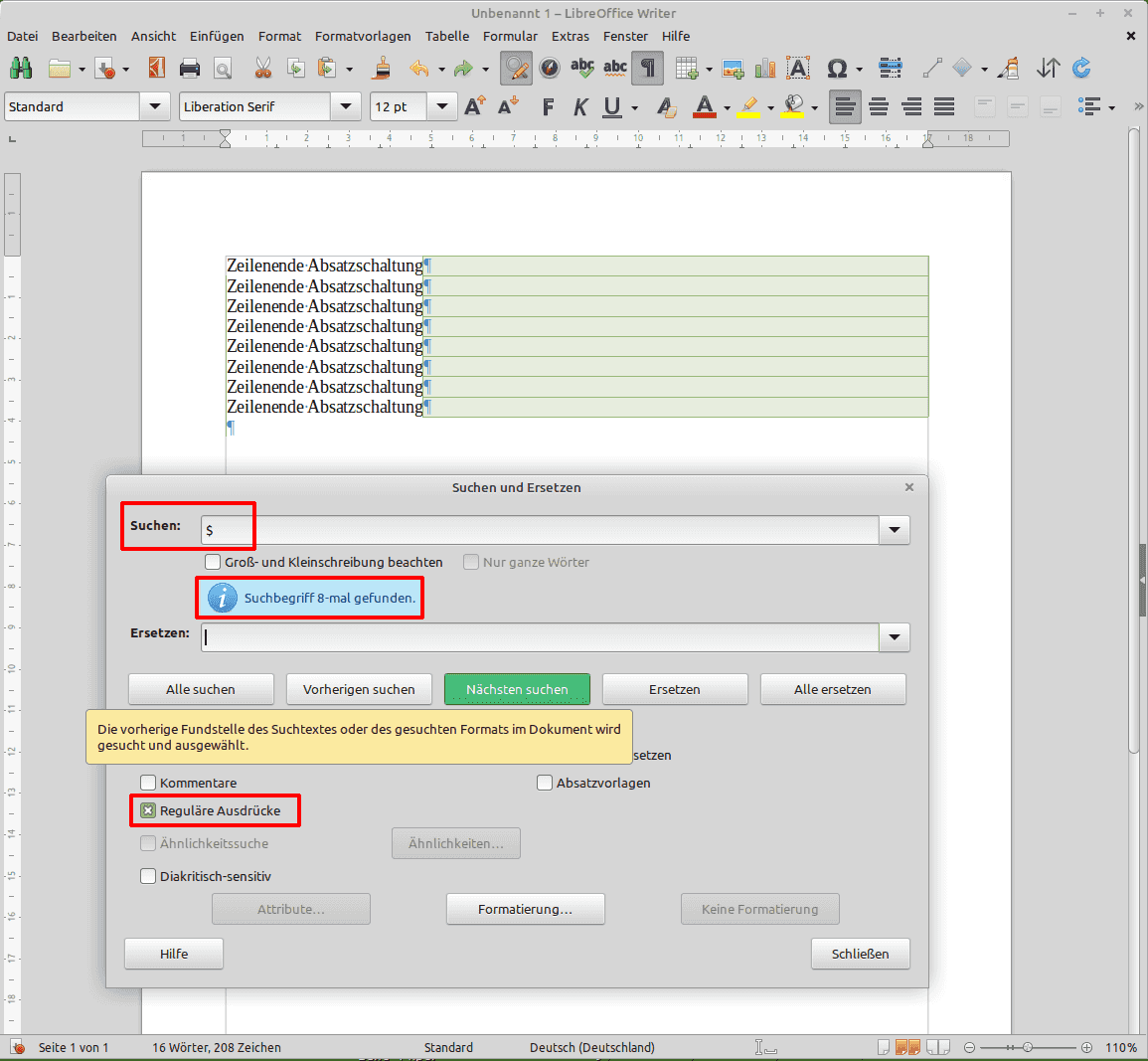Click the Paste clipboard icon
Viewport: 1148px width, 1061px height.
(327, 68)
